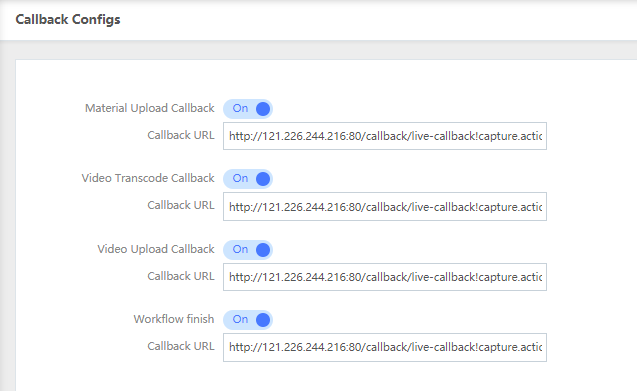
Task: Click the Video Transcode Callback label
Action: pos(148,178)
